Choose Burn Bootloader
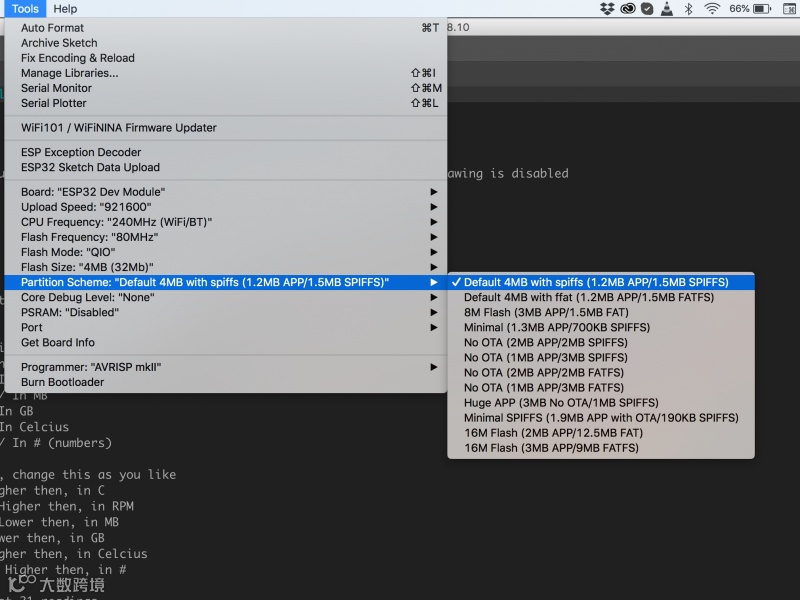Image resolution: width=800 pixels, height=600 pixels. tap(226, 382)
